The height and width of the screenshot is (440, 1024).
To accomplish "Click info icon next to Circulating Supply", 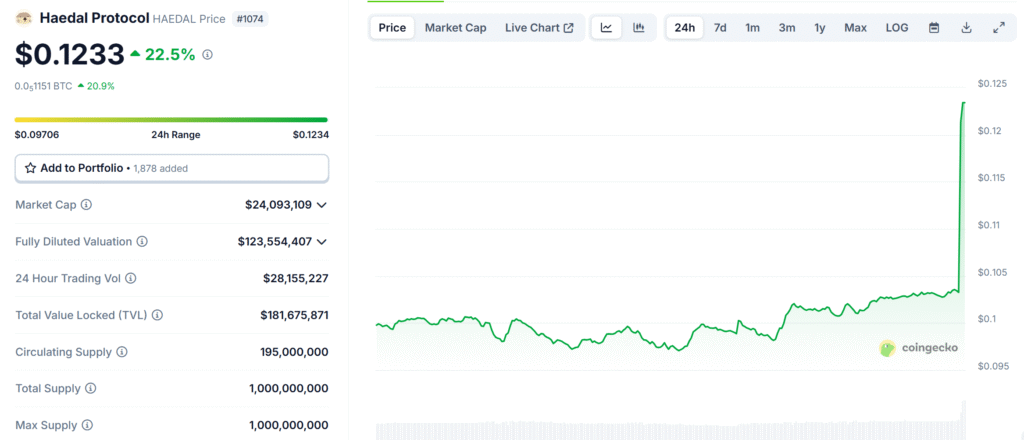I will (x=122, y=352).
